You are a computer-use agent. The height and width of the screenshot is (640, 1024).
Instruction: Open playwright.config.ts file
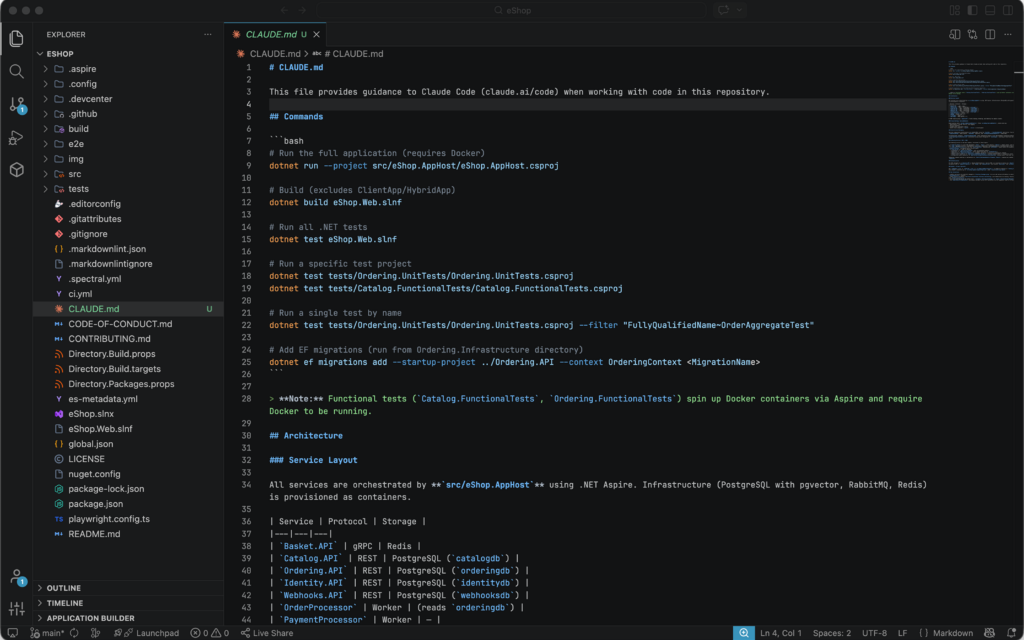pyautogui.click(x=128, y=519)
